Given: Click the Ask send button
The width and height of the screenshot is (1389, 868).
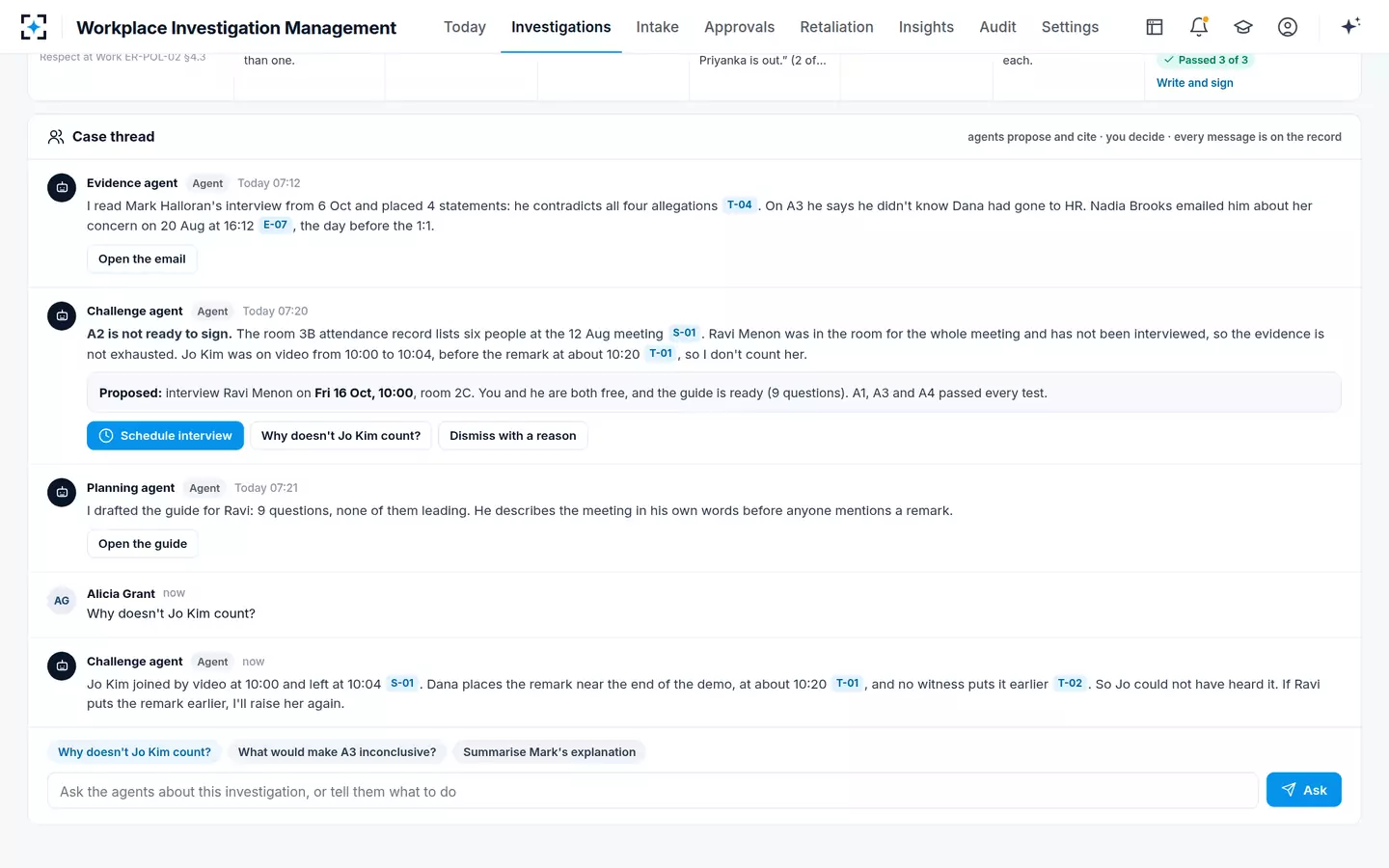Looking at the screenshot, I should coord(1303,790).
